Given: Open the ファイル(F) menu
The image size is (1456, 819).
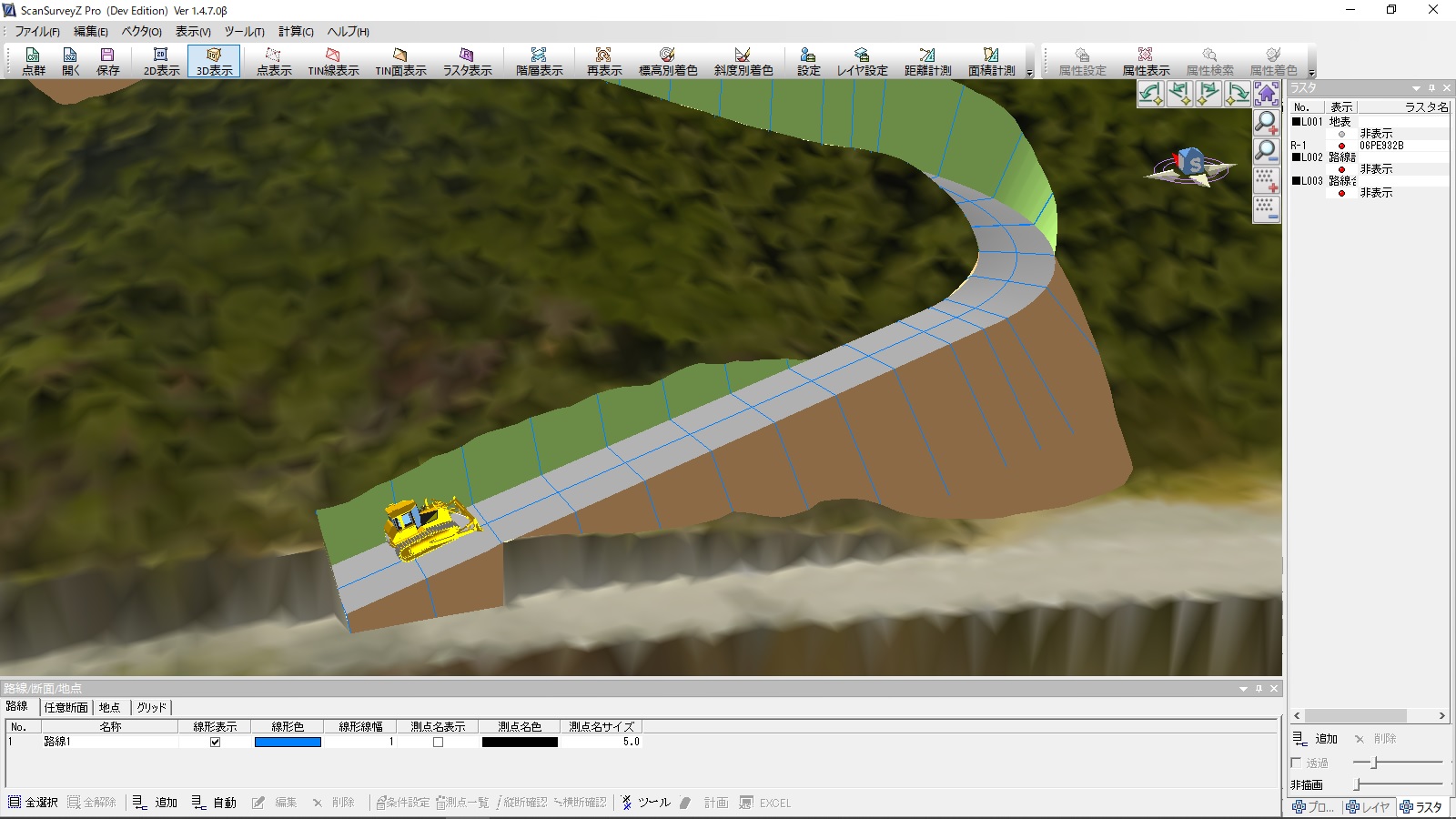Looking at the screenshot, I should 37,31.
